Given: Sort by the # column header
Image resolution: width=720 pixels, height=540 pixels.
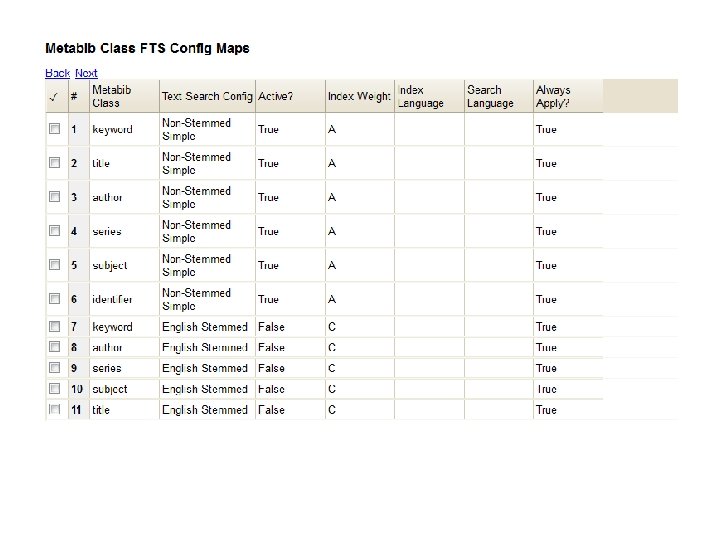Looking at the screenshot, I should coord(74,97).
